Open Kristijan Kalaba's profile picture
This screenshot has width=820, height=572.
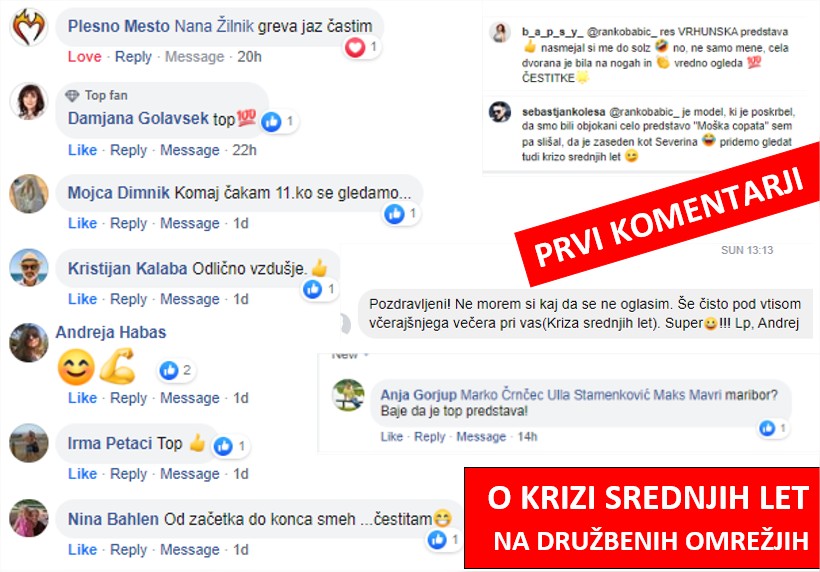coord(29,268)
